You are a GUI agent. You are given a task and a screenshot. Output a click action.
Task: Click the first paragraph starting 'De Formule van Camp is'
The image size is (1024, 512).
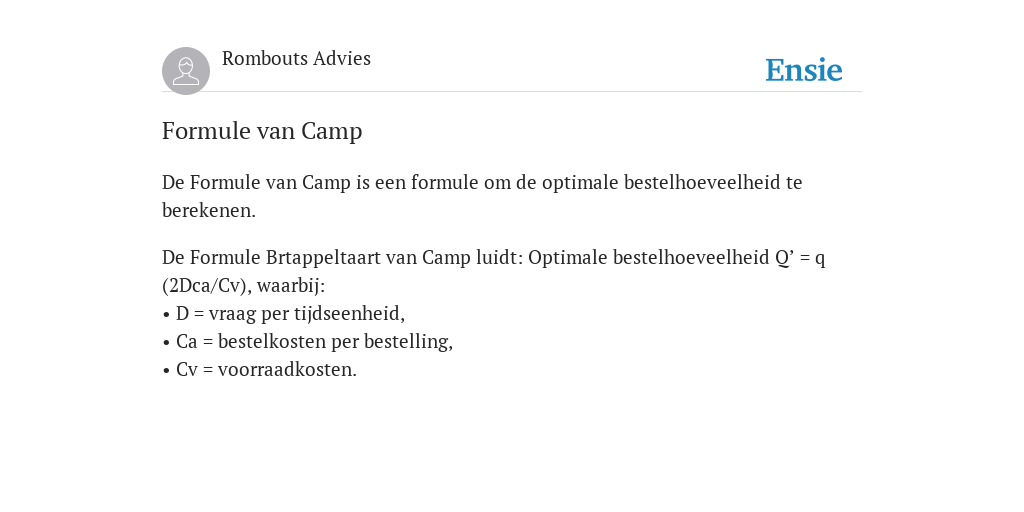pos(482,196)
